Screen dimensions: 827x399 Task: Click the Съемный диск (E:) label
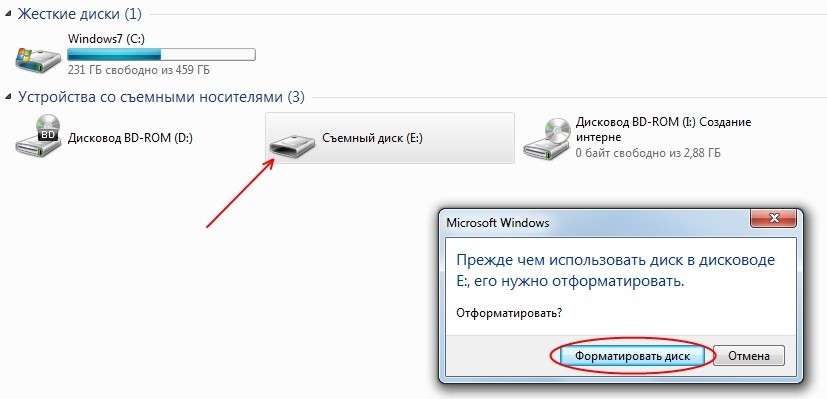click(372, 138)
